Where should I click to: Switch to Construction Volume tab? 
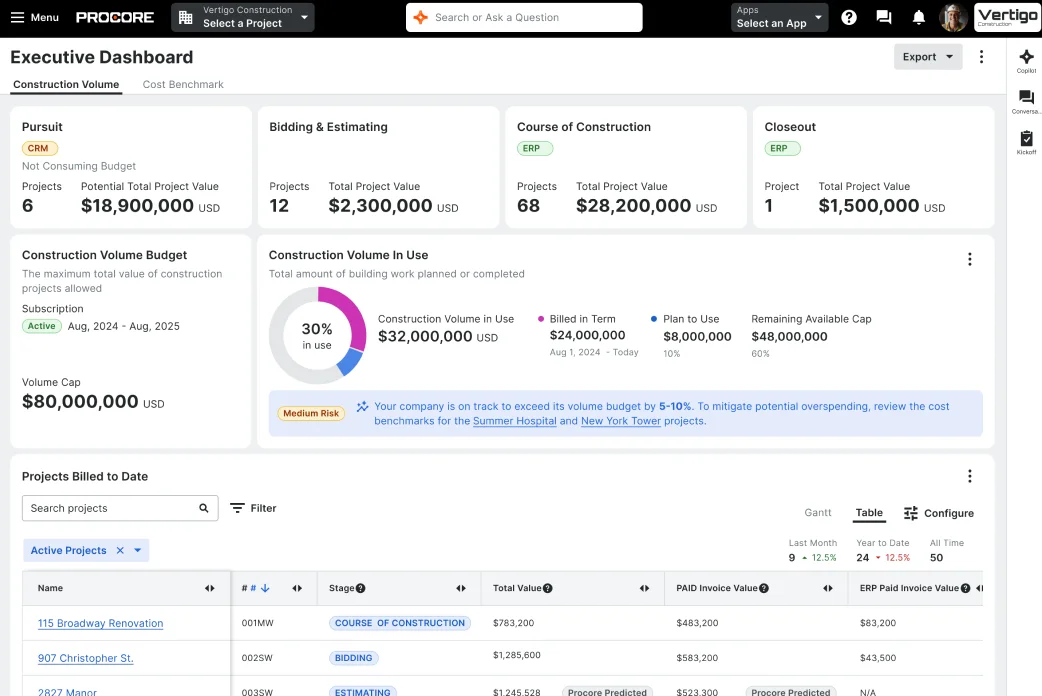click(66, 84)
